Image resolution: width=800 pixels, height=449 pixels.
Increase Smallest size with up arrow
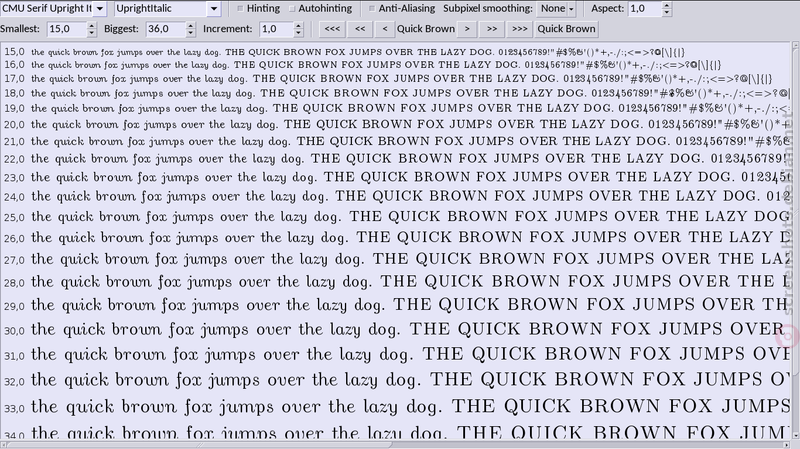point(91,26)
